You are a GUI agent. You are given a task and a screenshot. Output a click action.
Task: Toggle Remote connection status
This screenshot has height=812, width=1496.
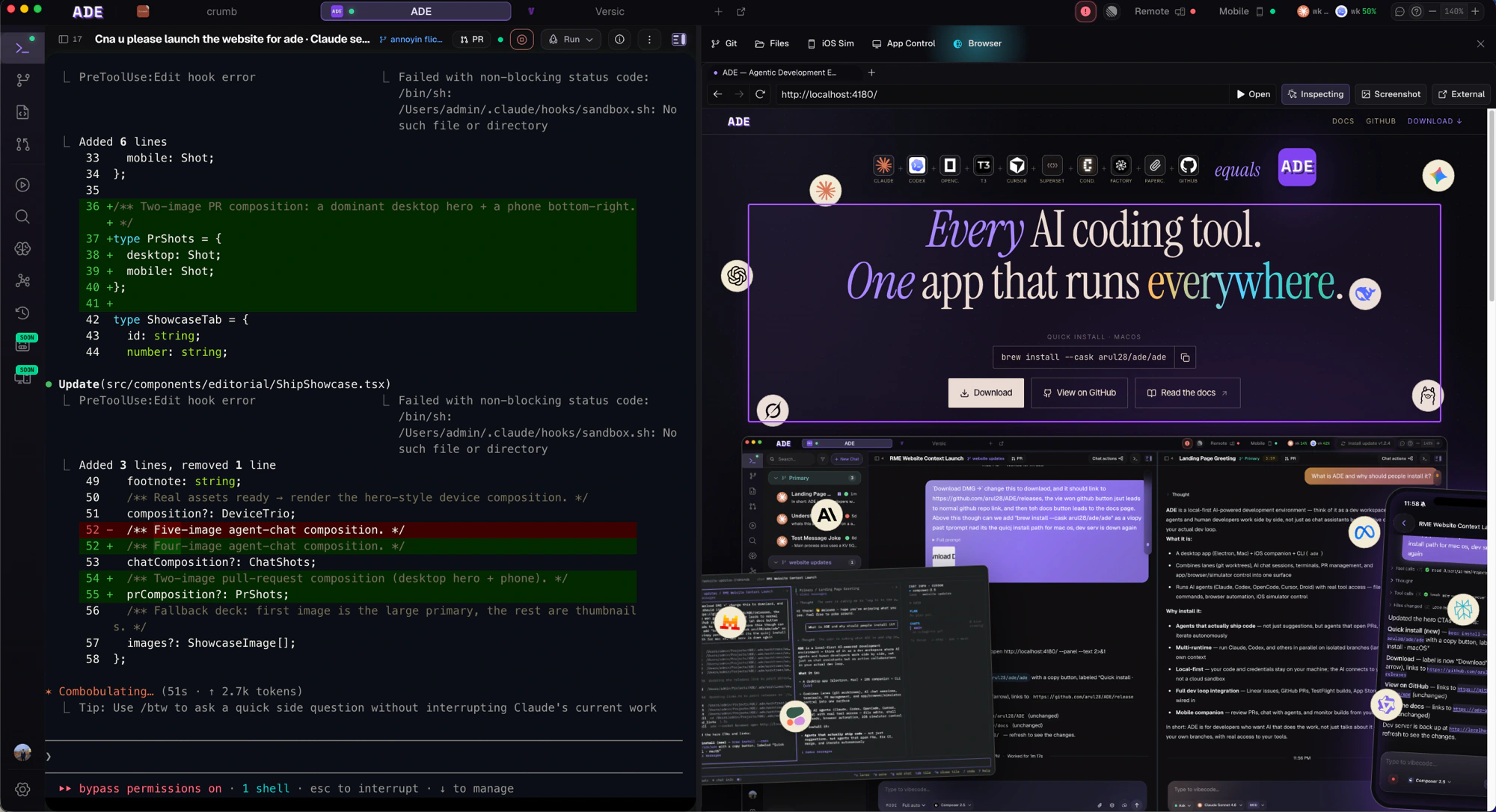coord(1165,11)
